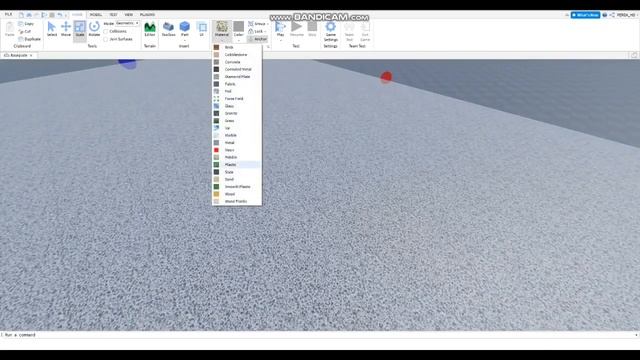Image resolution: width=640 pixels, height=360 pixels.
Task: Expand the Part dropdown arrow
Action: point(184,40)
